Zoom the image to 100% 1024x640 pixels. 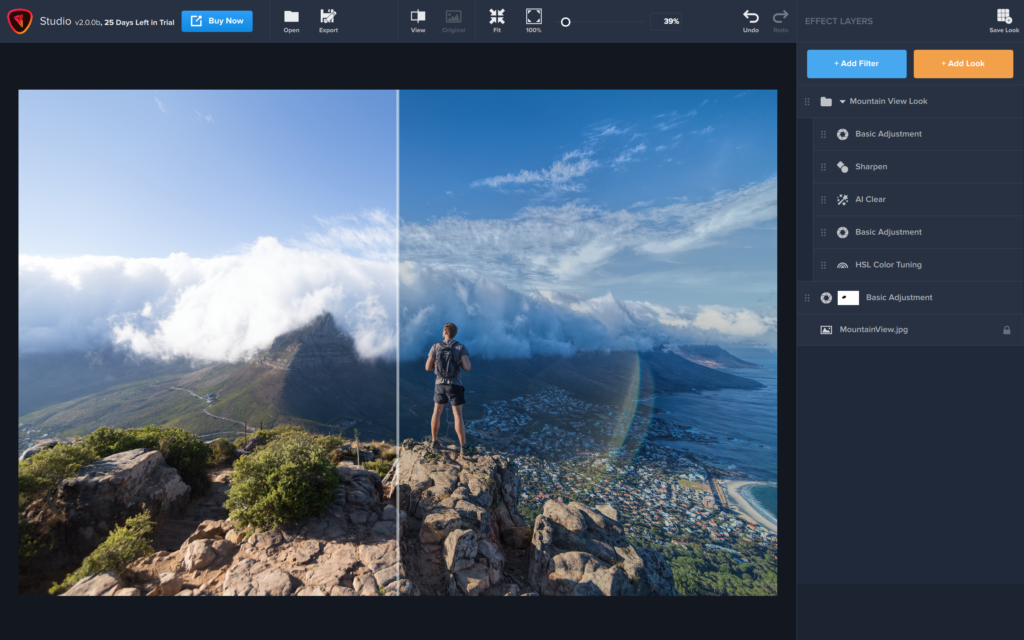(533, 20)
